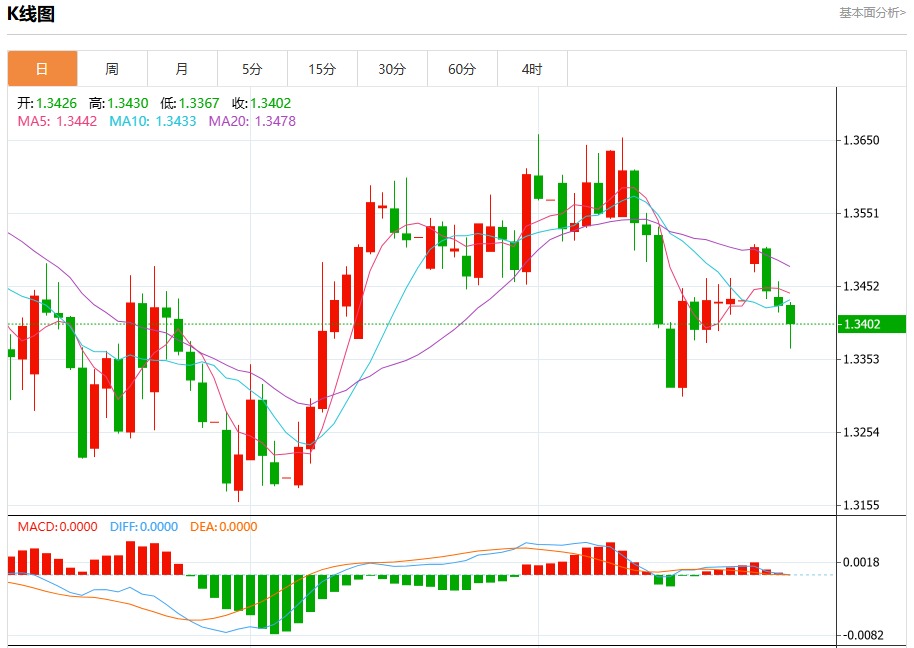
Task: Click the tallest green MACD histogram bar
Action: [x=275, y=604]
